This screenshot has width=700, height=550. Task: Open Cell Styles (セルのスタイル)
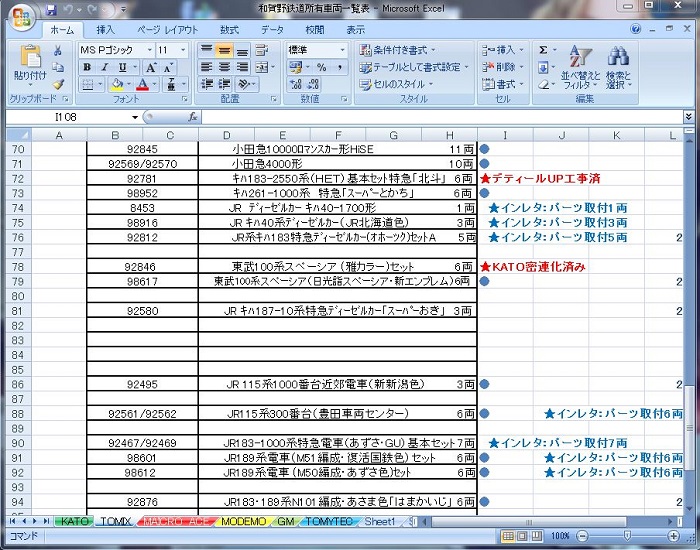coord(396,84)
